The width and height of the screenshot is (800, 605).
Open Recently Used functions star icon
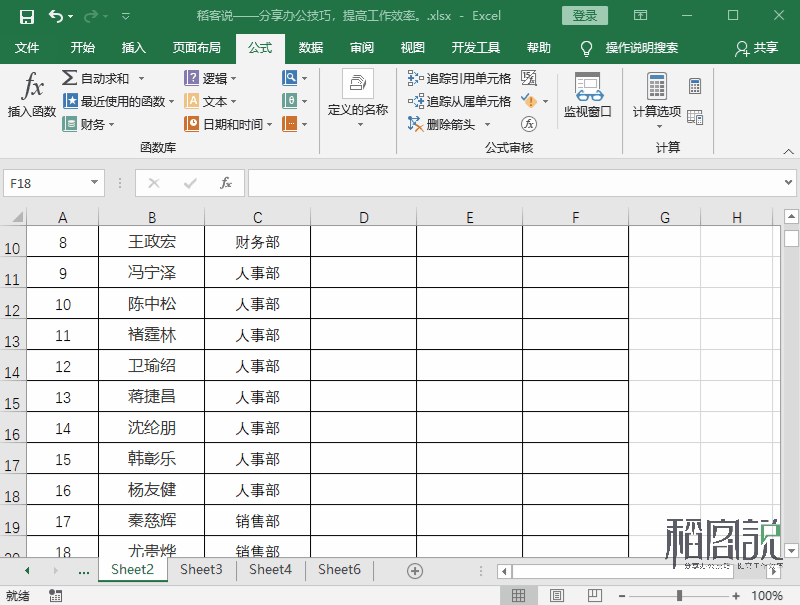point(70,100)
